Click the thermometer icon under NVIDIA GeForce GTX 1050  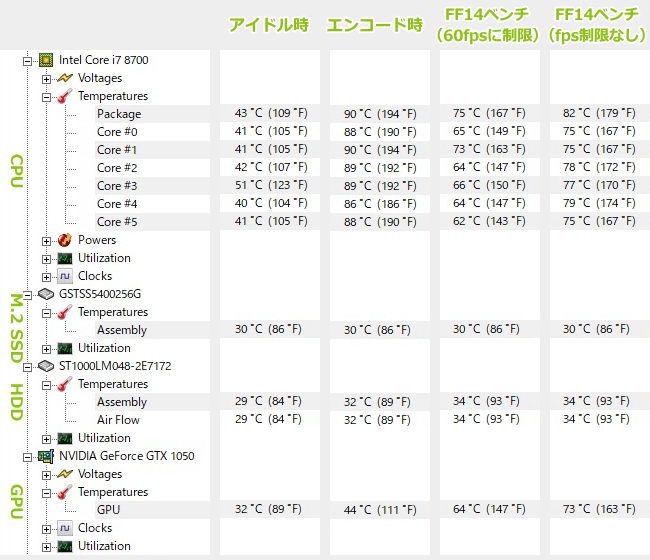pyautogui.click(x=65, y=492)
